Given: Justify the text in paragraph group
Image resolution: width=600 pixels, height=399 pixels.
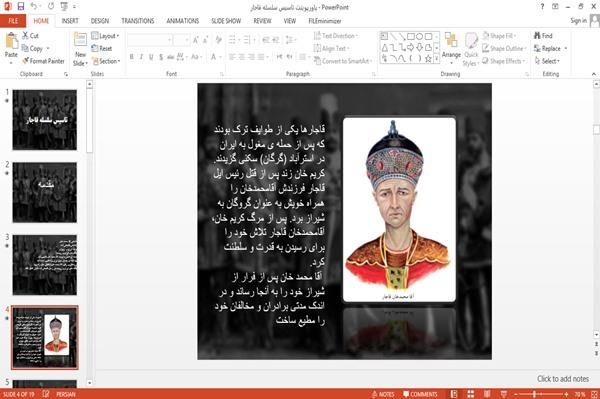Looking at the screenshot, I should tap(261, 57).
